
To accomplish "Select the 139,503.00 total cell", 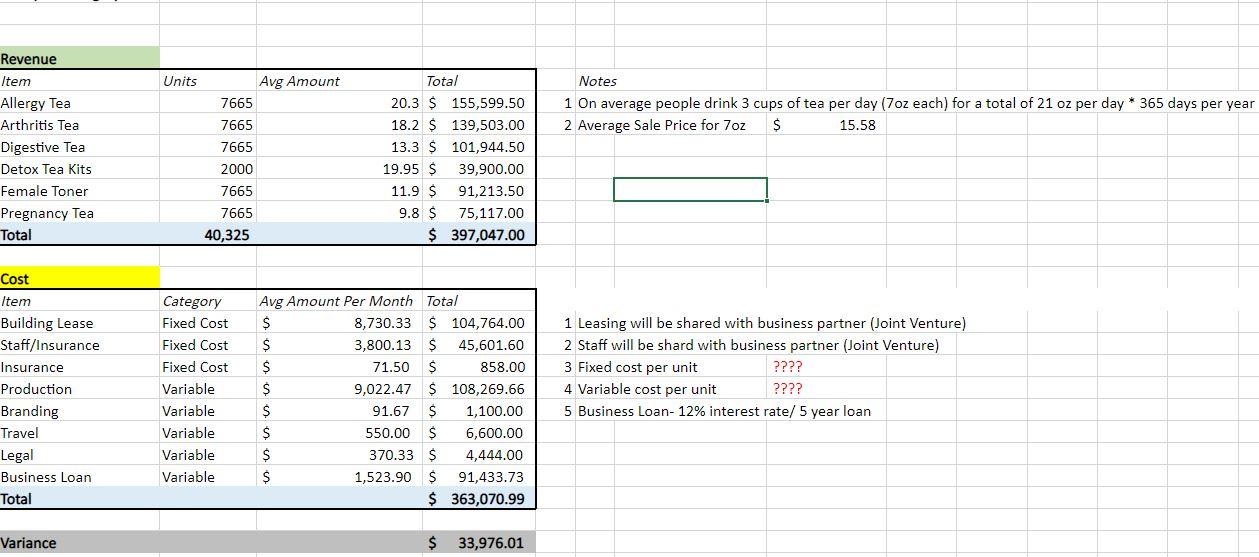I will 479,125.
